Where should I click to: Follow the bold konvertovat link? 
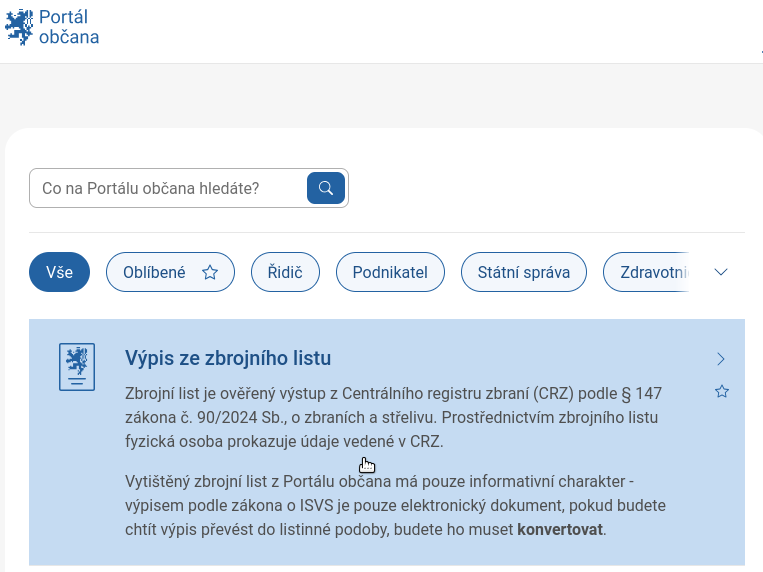[x=560, y=529]
